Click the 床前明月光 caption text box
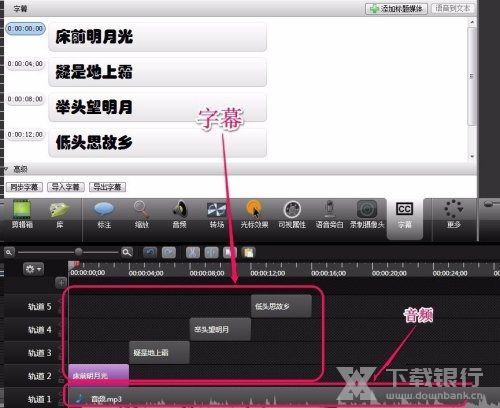This screenshot has height=408, width=500. [x=157, y=37]
